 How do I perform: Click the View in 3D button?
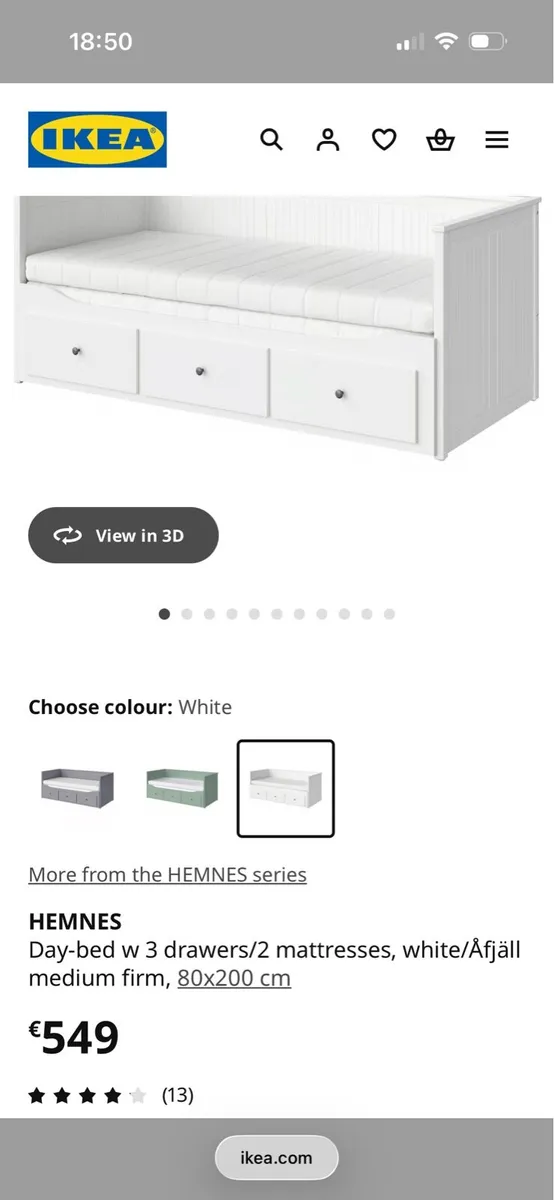[x=123, y=535]
